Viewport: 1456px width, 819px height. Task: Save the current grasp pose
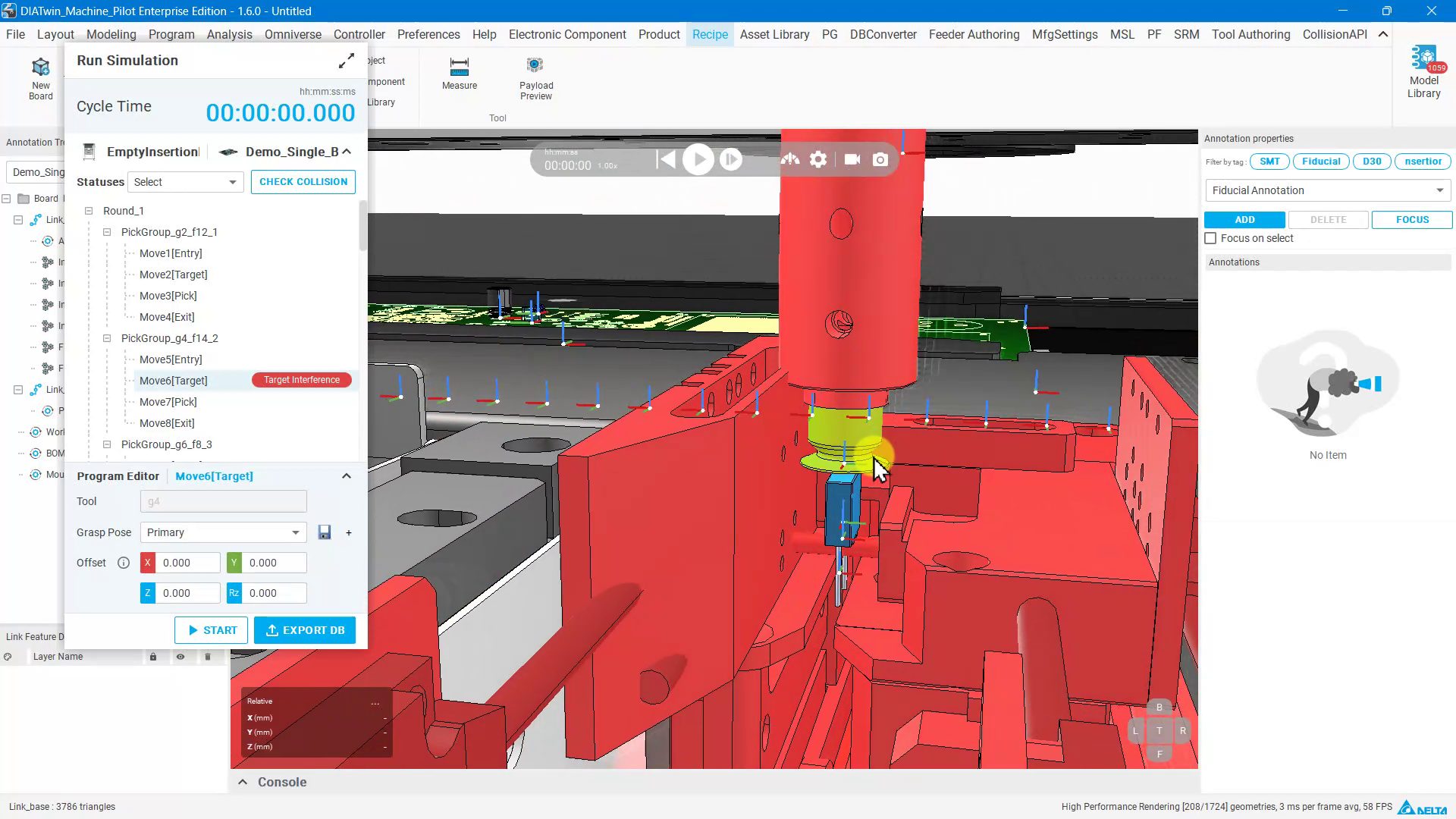click(325, 532)
